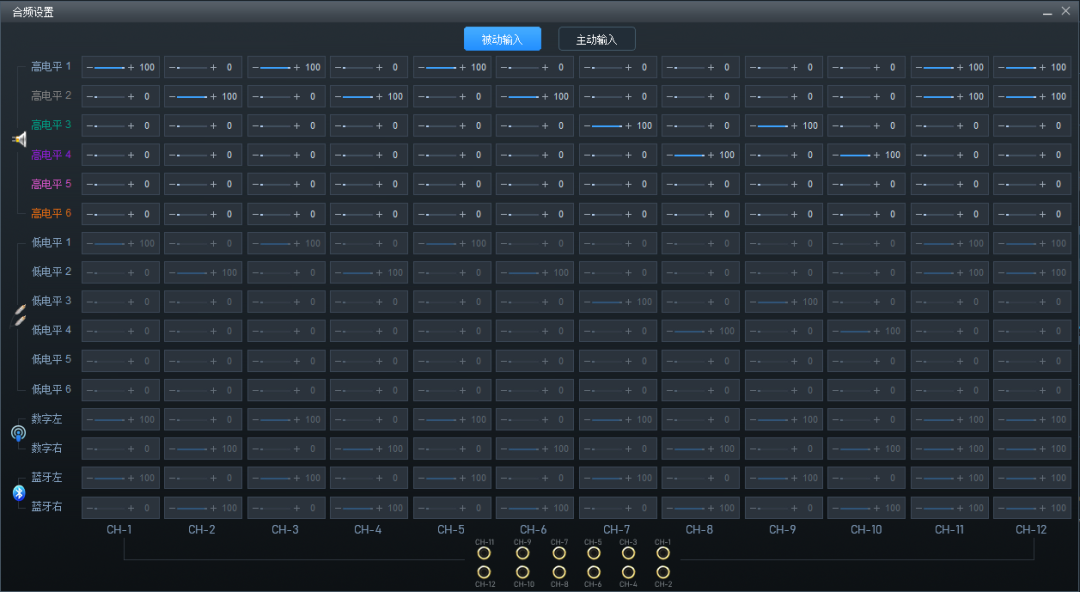Click the CH-12 output jack icon
Viewport: 1080px width, 592px height.
484,572
